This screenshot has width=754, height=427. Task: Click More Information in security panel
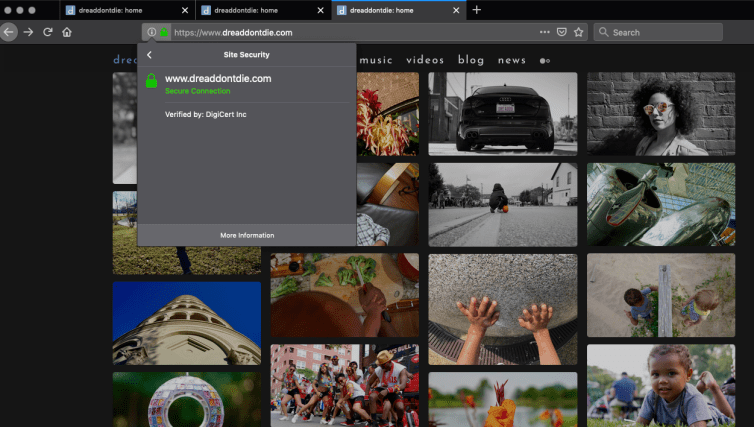pos(247,235)
